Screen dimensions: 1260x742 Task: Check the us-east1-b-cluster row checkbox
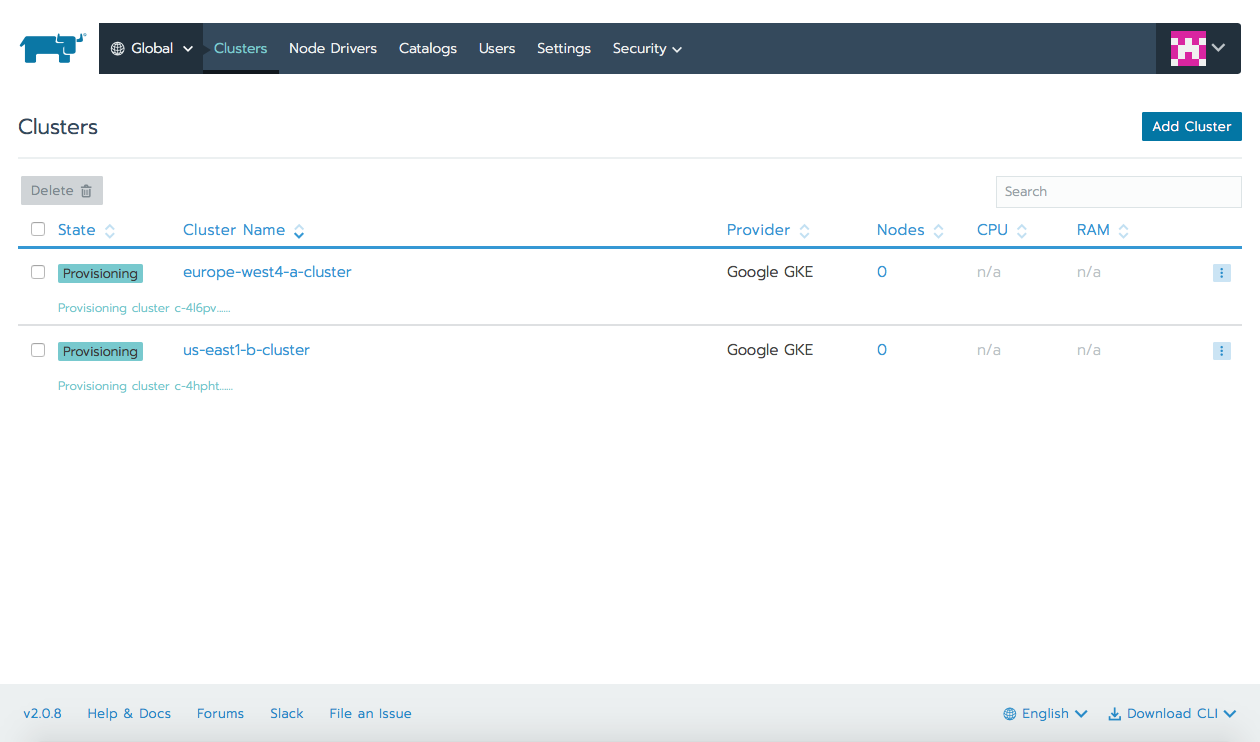[38, 350]
